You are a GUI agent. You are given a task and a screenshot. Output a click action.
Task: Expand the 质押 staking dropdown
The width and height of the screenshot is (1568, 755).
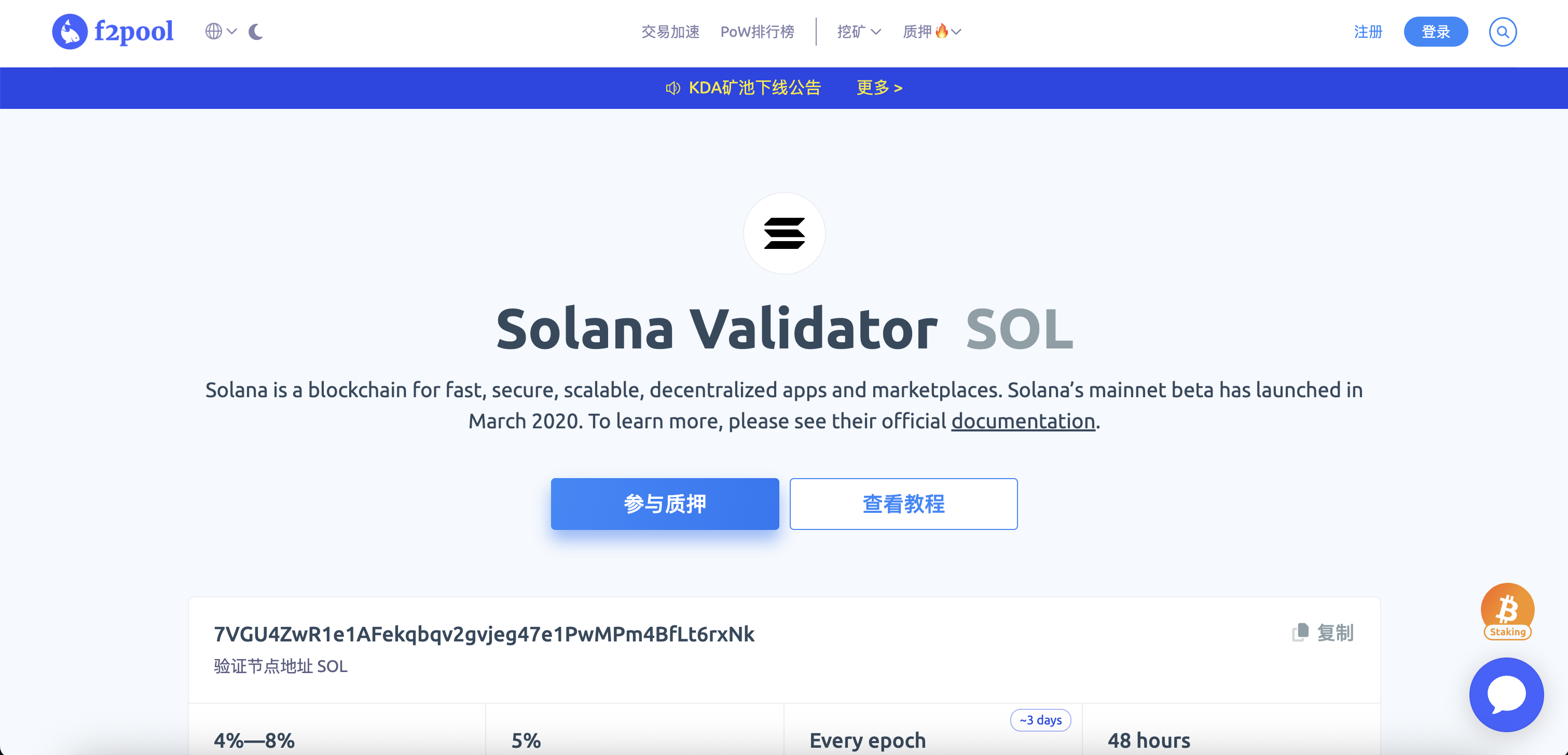(x=931, y=32)
